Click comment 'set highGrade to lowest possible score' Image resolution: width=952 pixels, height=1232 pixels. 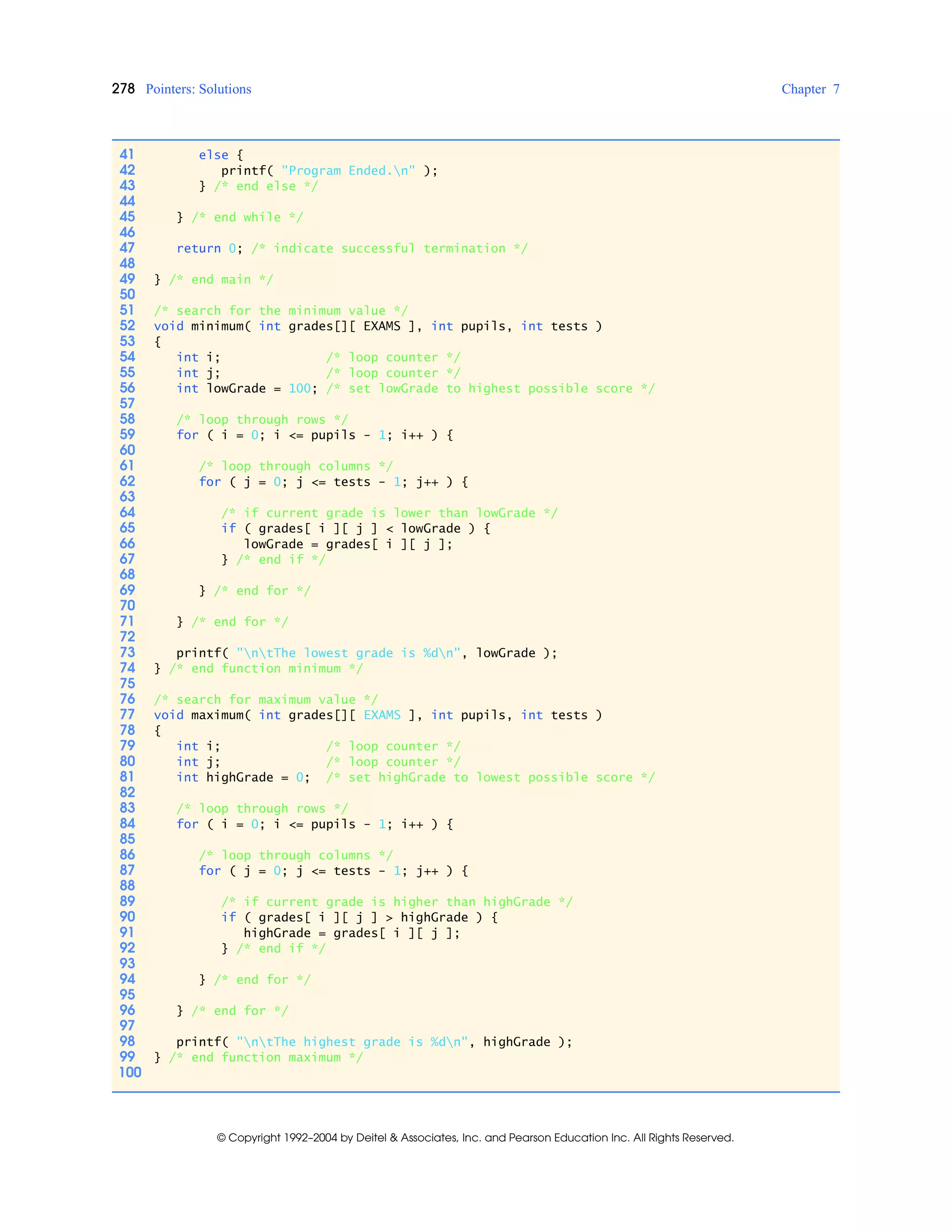tap(491, 777)
